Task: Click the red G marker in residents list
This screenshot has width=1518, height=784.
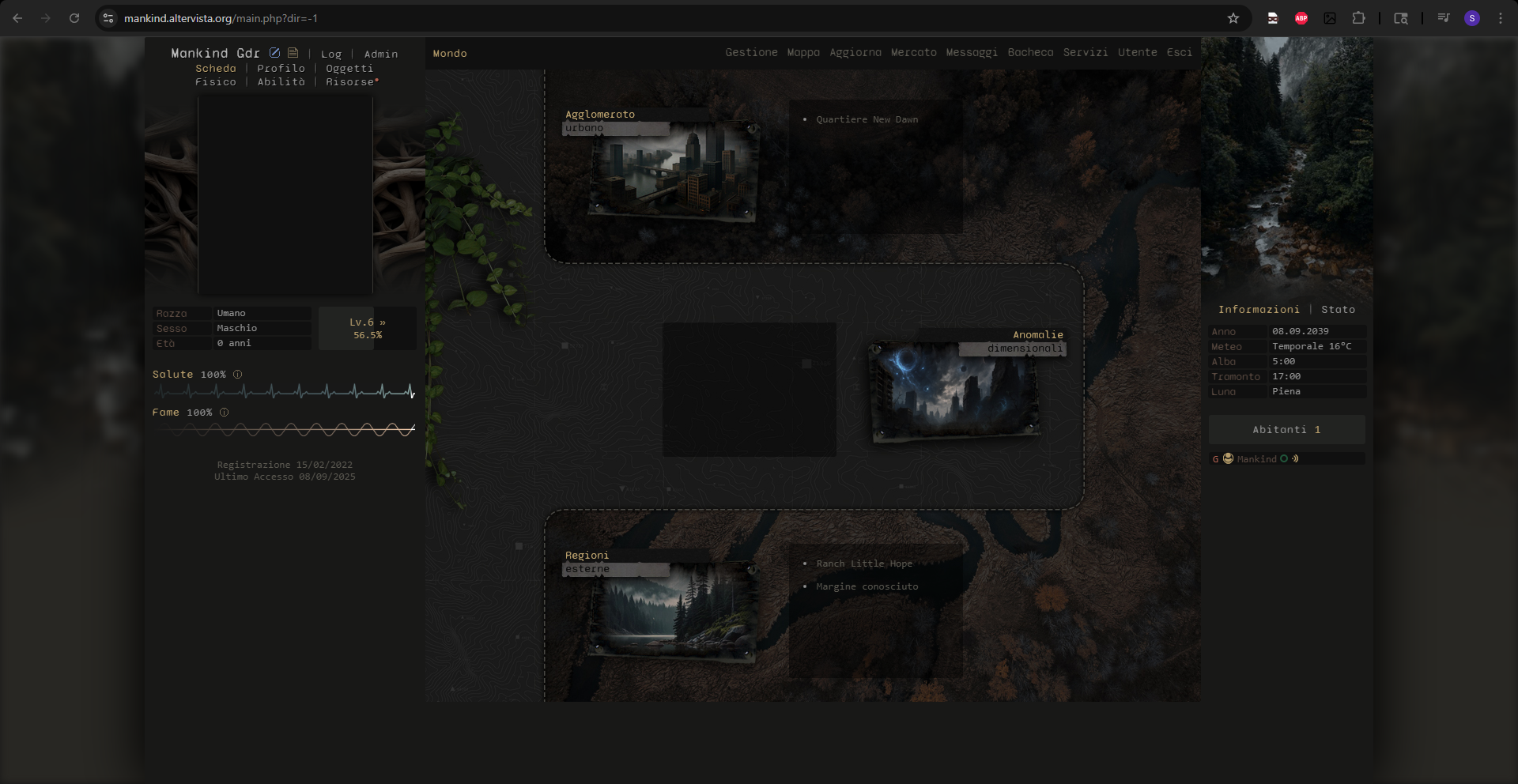Action: 1215,459
